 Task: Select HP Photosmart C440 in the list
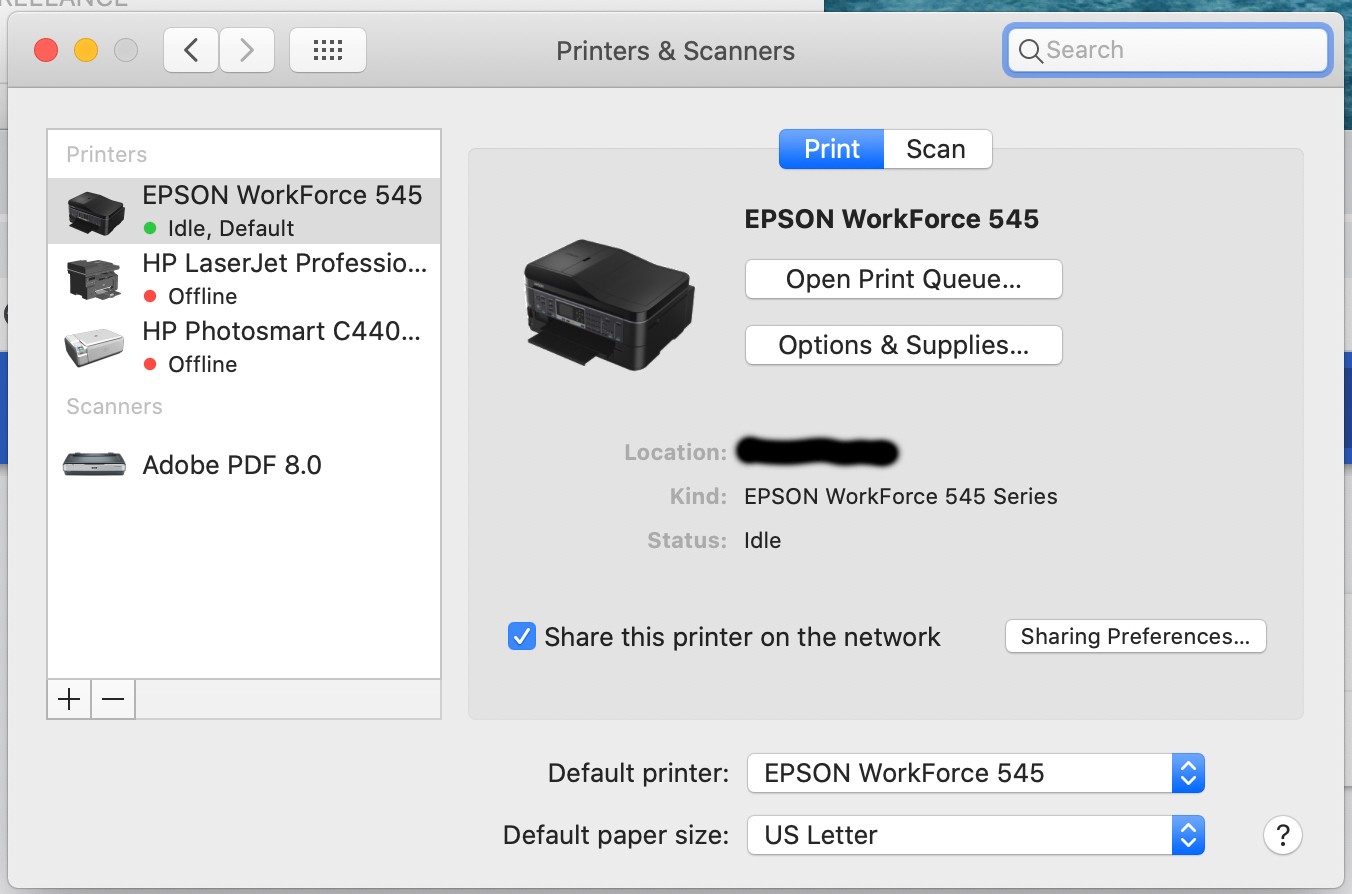tap(244, 347)
